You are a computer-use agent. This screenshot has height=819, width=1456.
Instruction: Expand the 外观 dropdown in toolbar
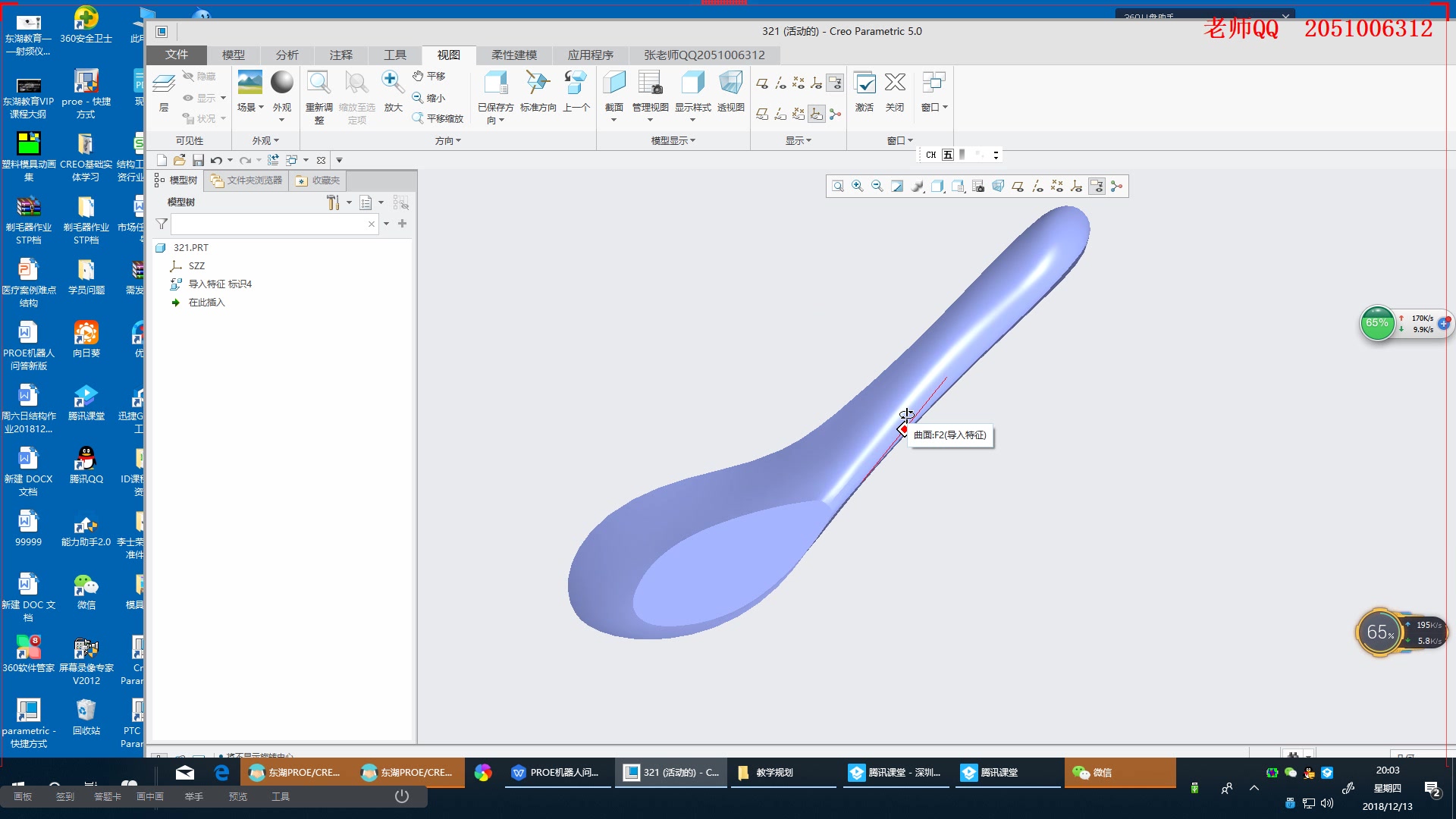[x=281, y=119]
